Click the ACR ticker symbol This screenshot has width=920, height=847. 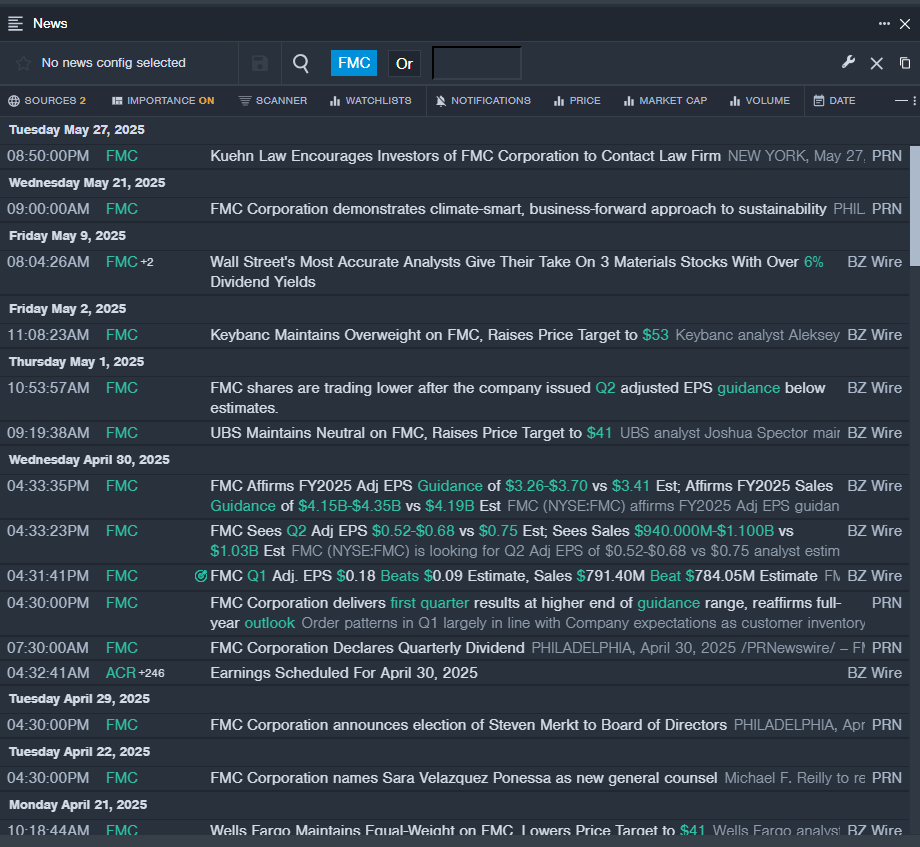121,673
